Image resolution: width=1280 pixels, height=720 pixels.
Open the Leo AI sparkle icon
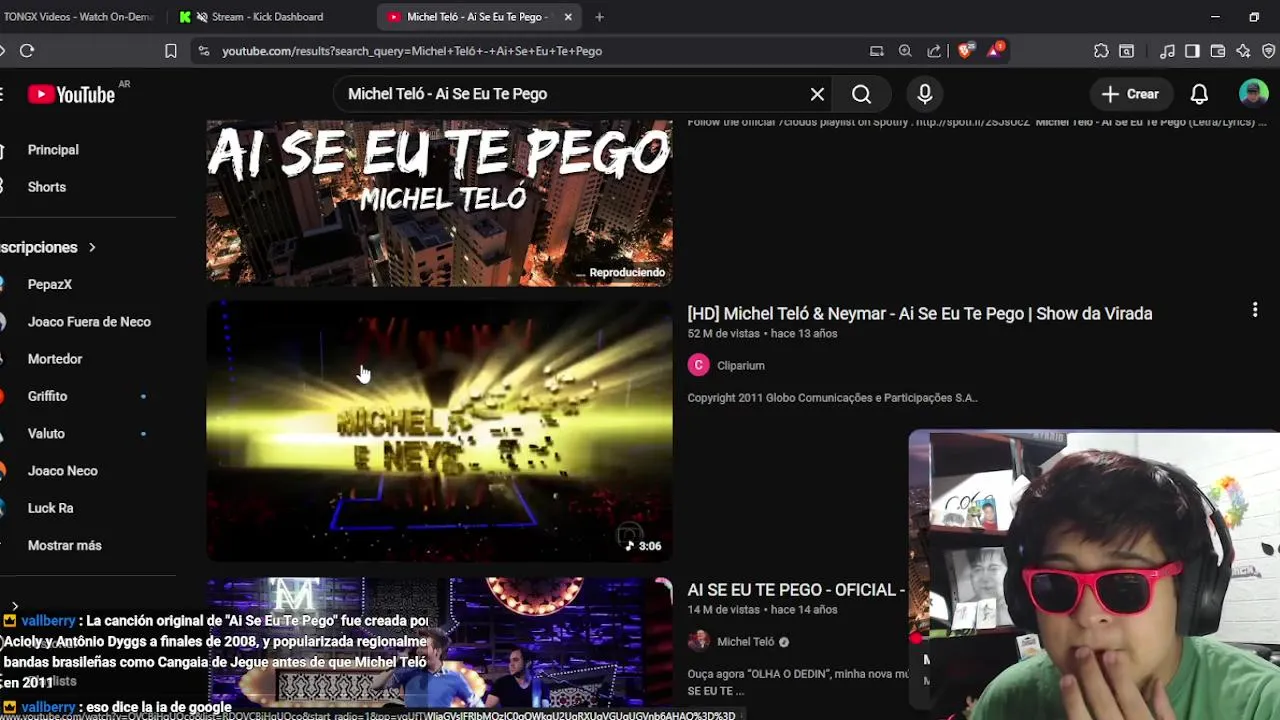1243,51
